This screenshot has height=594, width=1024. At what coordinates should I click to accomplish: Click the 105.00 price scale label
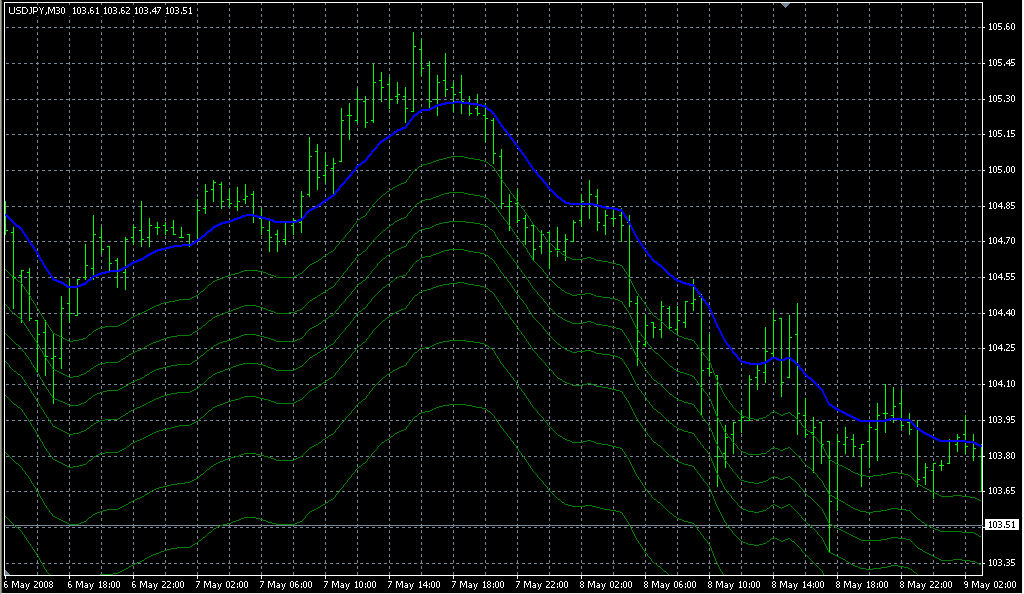pyautogui.click(x=1001, y=170)
